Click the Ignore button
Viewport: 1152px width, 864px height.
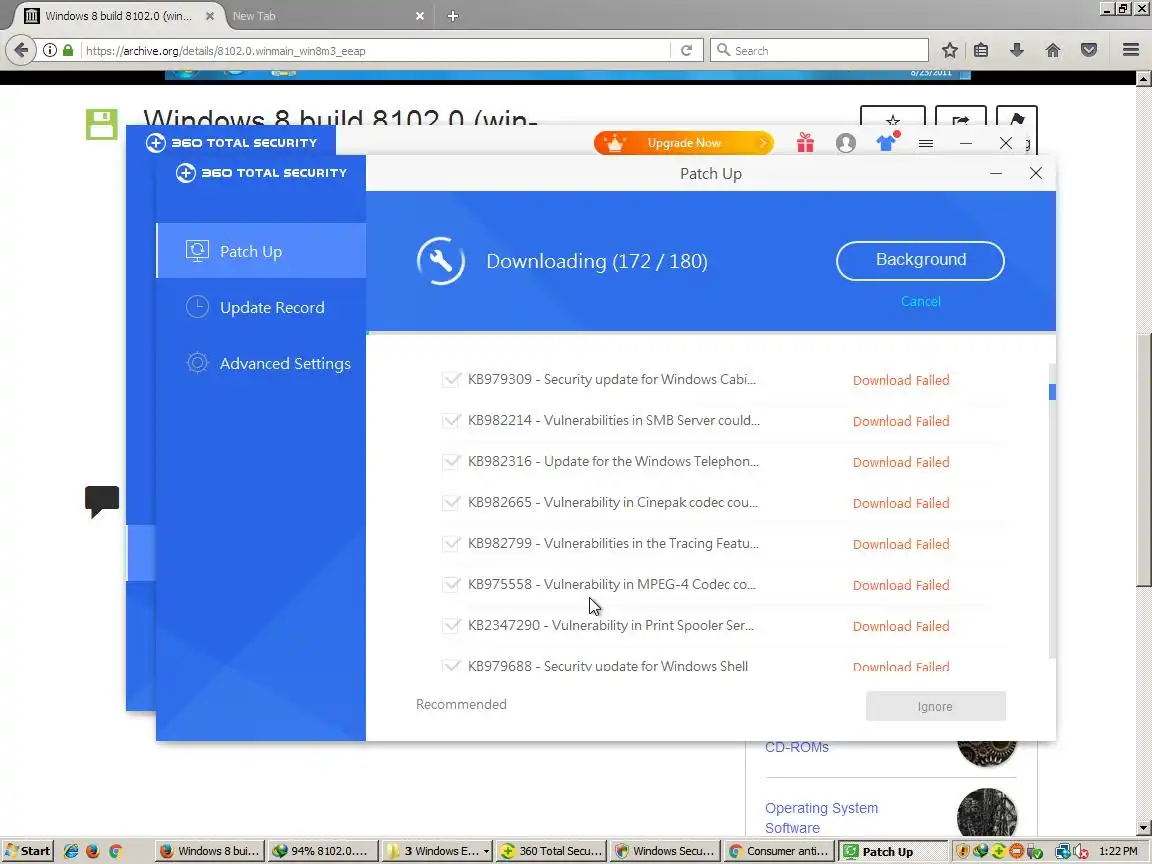(x=935, y=706)
